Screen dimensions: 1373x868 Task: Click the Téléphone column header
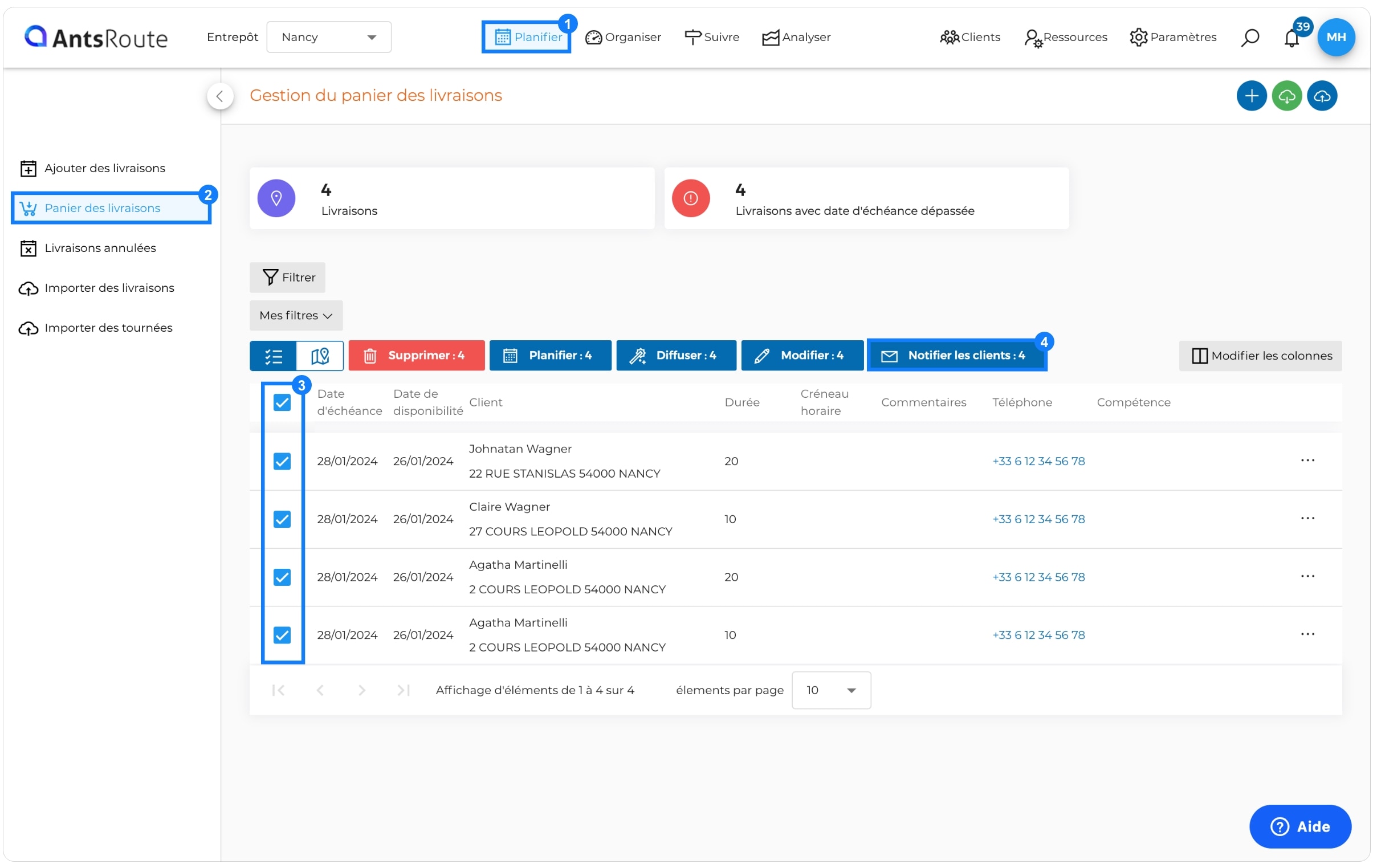1022,402
